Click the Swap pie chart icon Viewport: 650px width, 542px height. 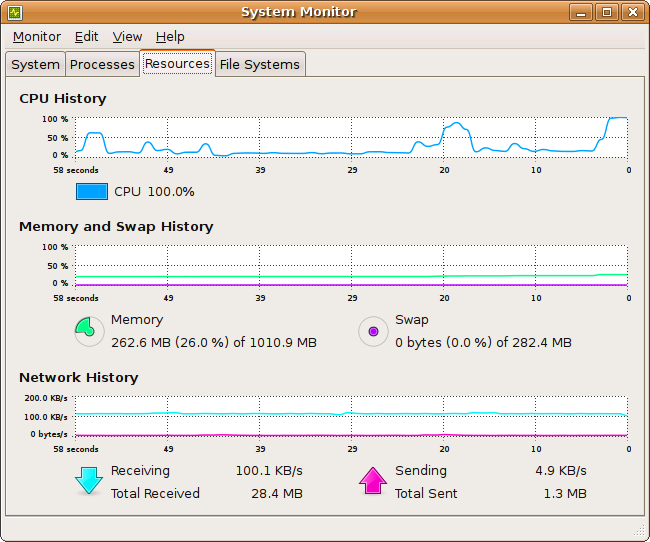[373, 331]
